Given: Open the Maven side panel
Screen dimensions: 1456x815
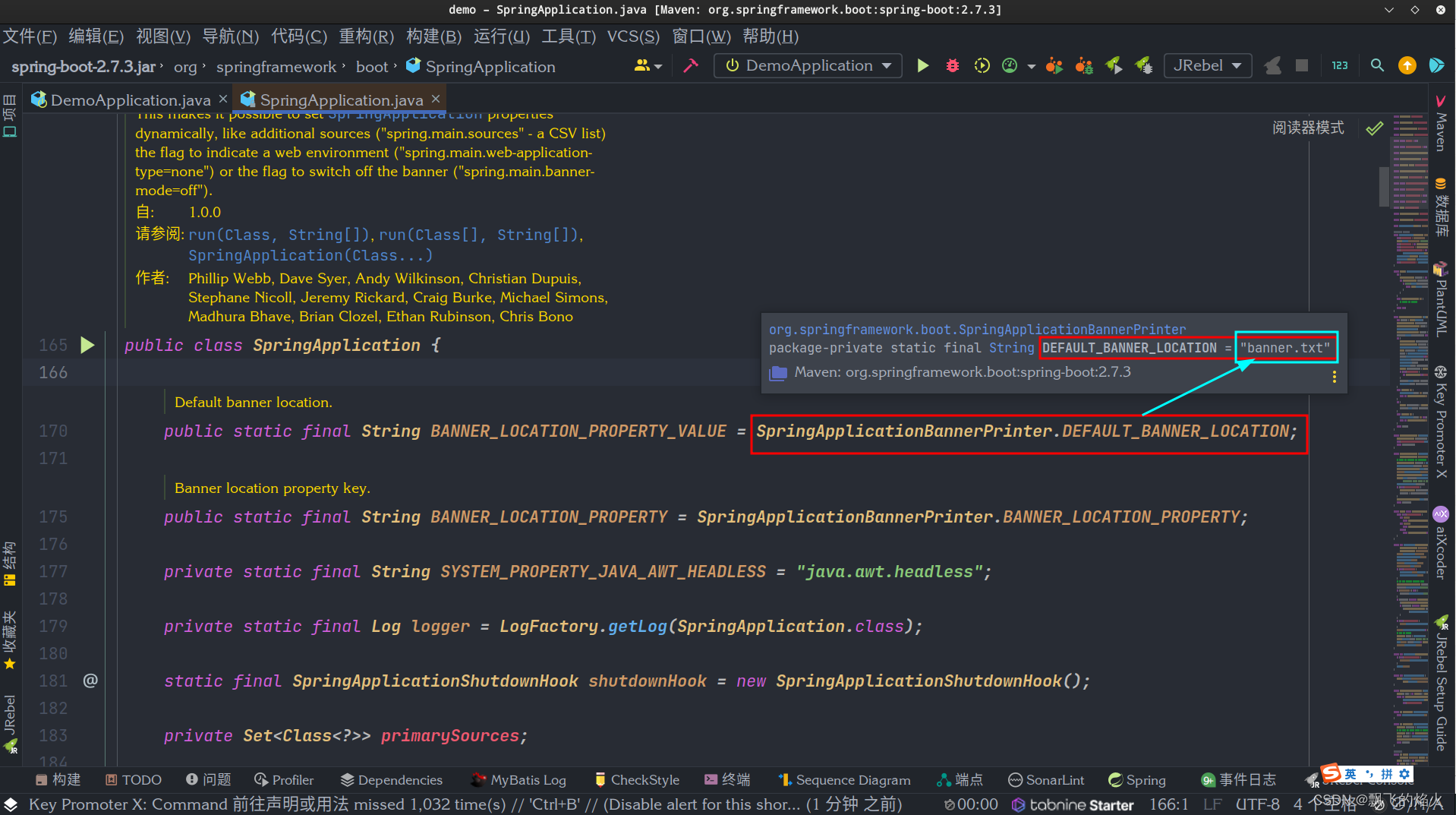Looking at the screenshot, I should 1440,123.
